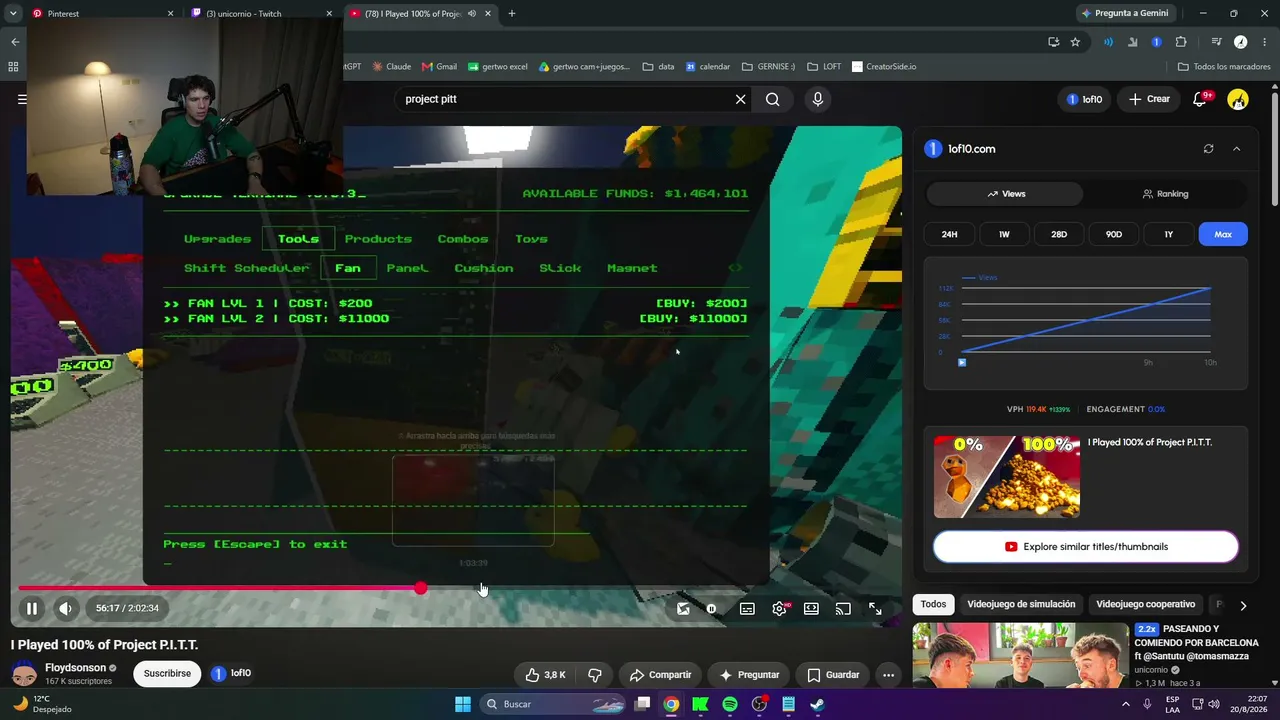Toggle subtitles on the player
The height and width of the screenshot is (720, 1280).
747,608
